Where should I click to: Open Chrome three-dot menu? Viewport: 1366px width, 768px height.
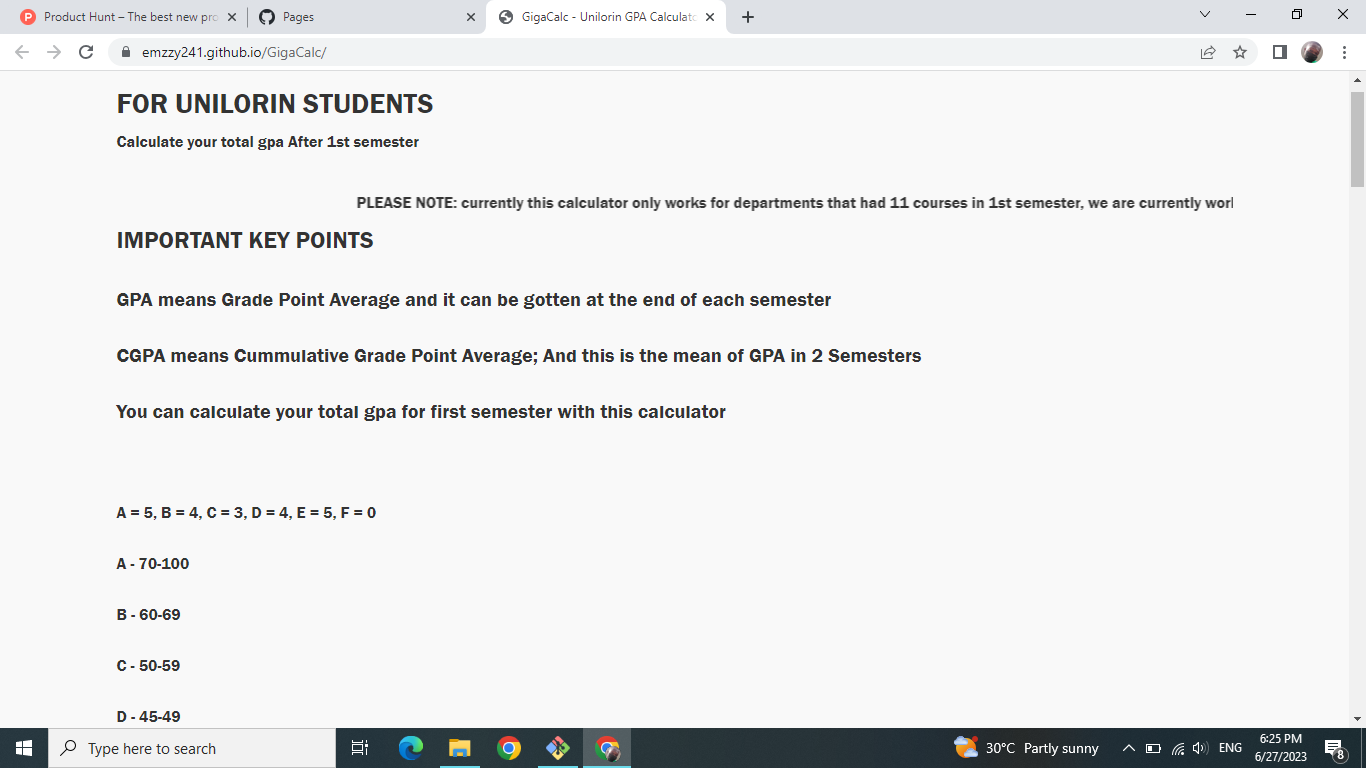(1344, 52)
